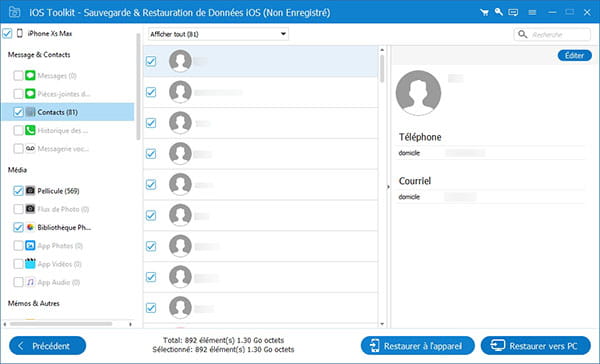Image resolution: width=600 pixels, height=364 pixels.
Task: Open the hamburger menu icon
Action: 532,13
